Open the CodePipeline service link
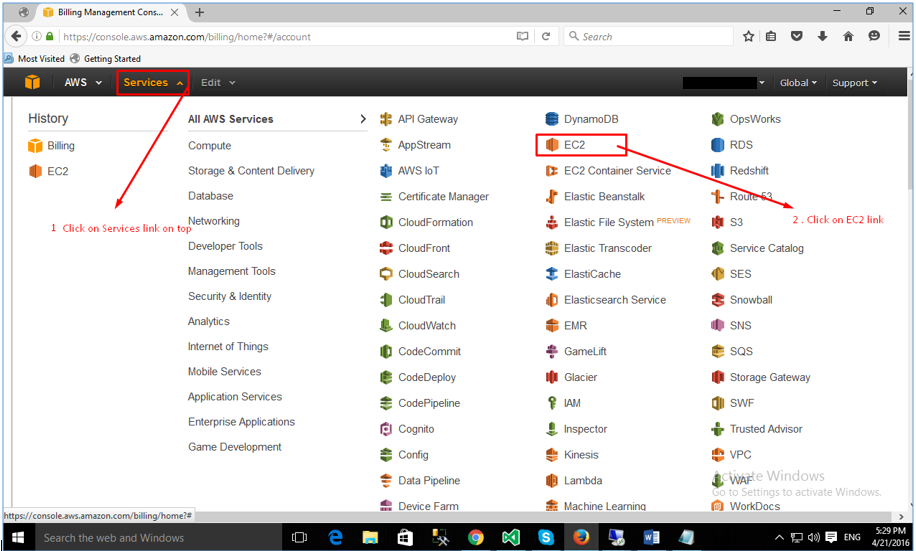 click(429, 403)
